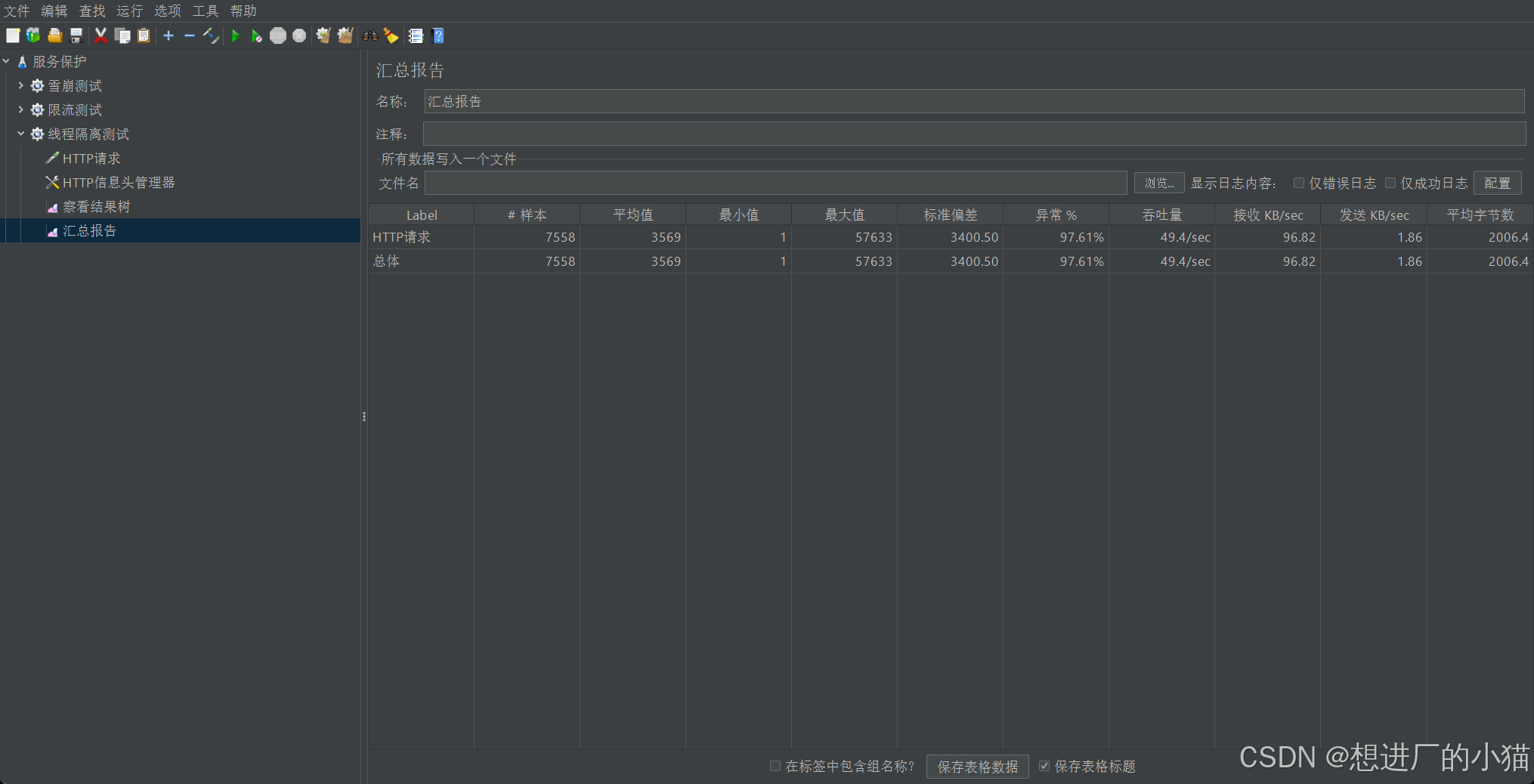Start the test without pauses icon
The height and width of the screenshot is (784, 1534).
click(x=256, y=35)
